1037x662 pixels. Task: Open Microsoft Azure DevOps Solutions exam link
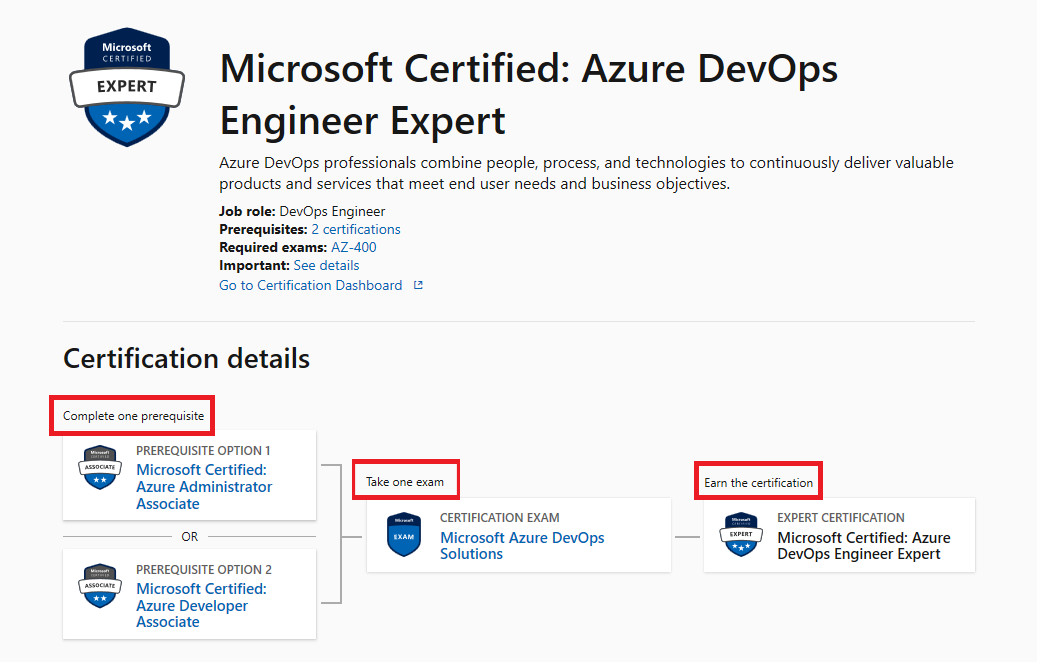522,546
